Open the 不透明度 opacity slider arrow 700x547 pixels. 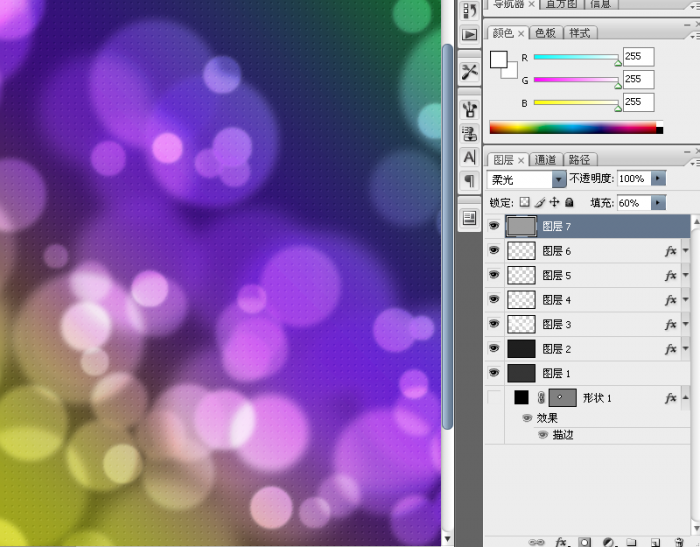coord(657,179)
